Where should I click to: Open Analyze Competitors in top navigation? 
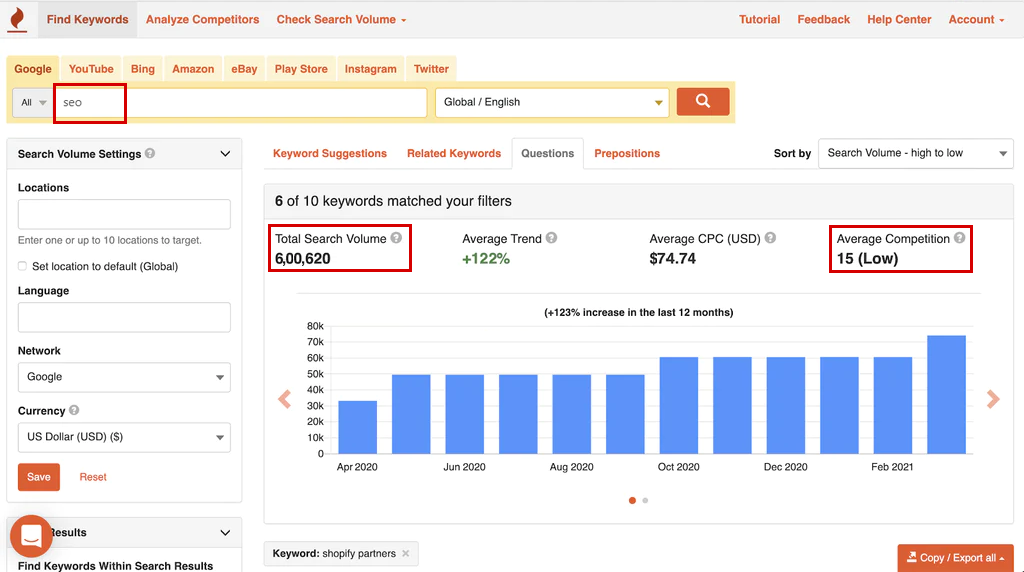pyautogui.click(x=202, y=20)
